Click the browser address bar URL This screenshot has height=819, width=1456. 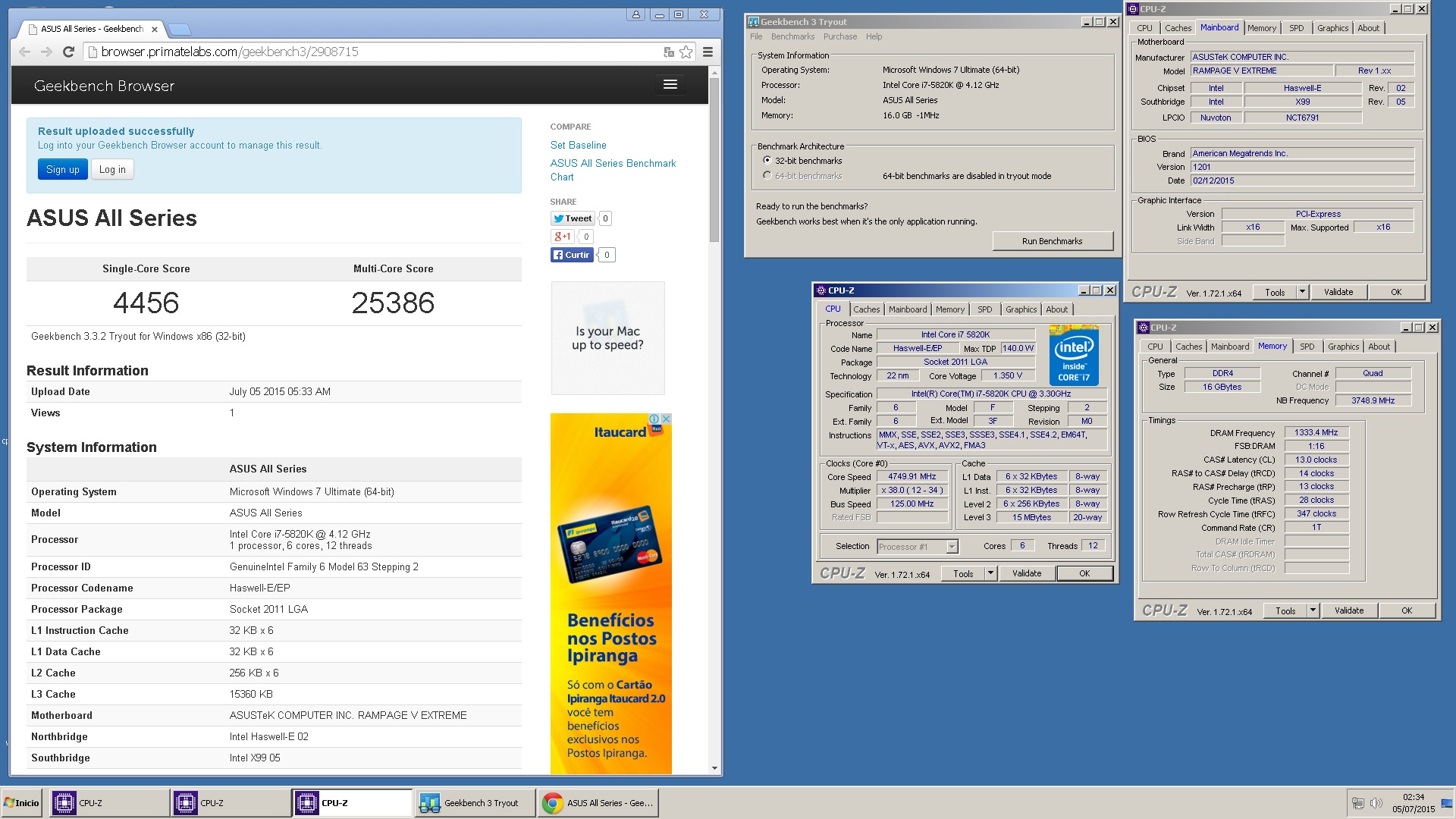(230, 52)
